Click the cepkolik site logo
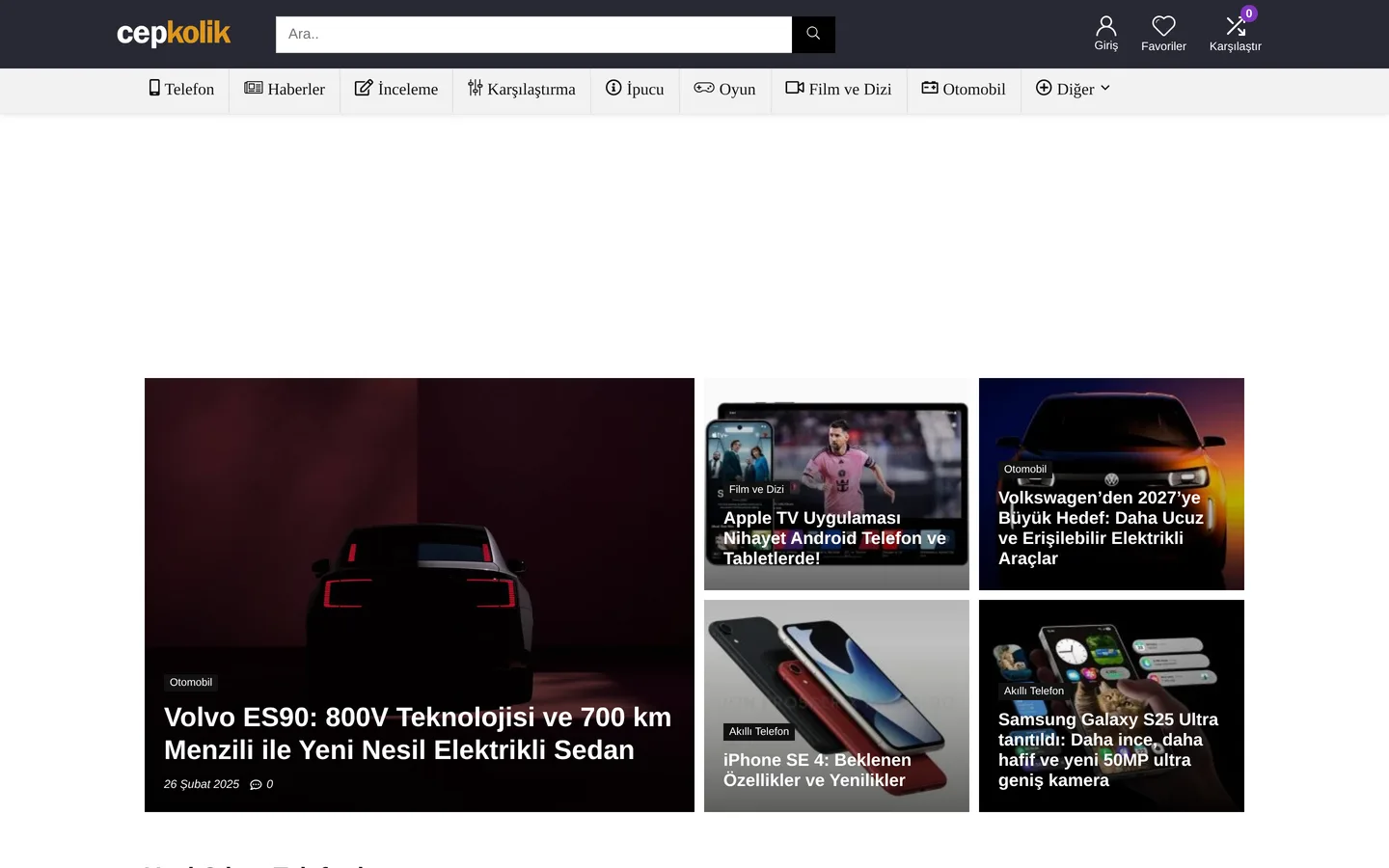The width and height of the screenshot is (1389, 868). click(x=174, y=34)
